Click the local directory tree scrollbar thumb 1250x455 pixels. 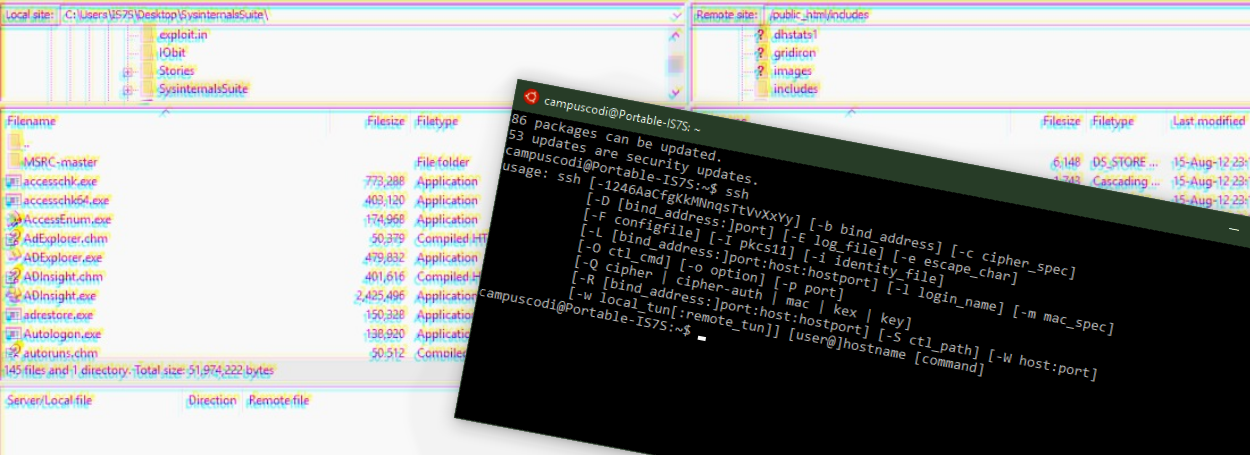pos(676,63)
